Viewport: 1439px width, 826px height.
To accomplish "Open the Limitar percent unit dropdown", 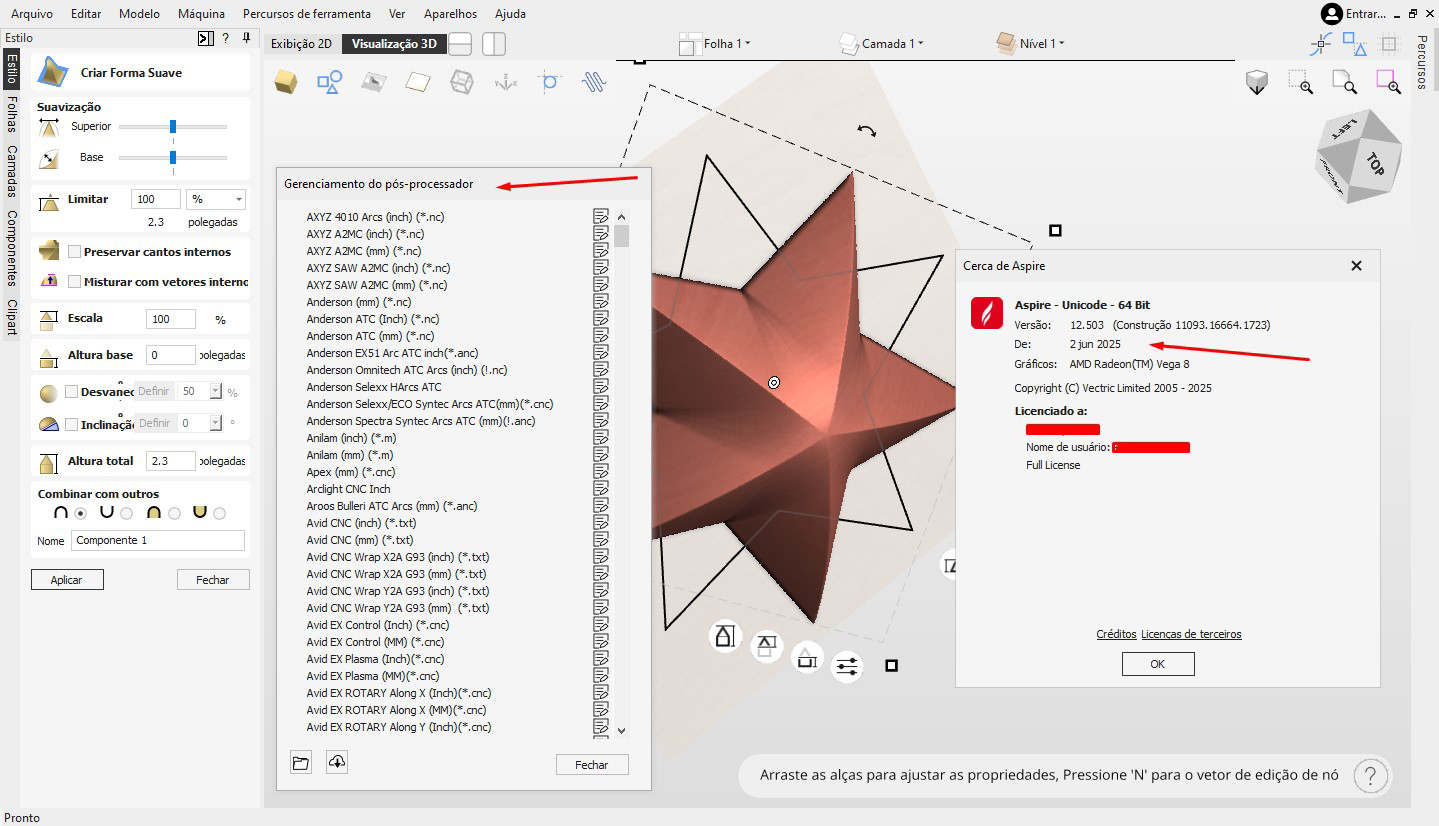I will 215,199.
